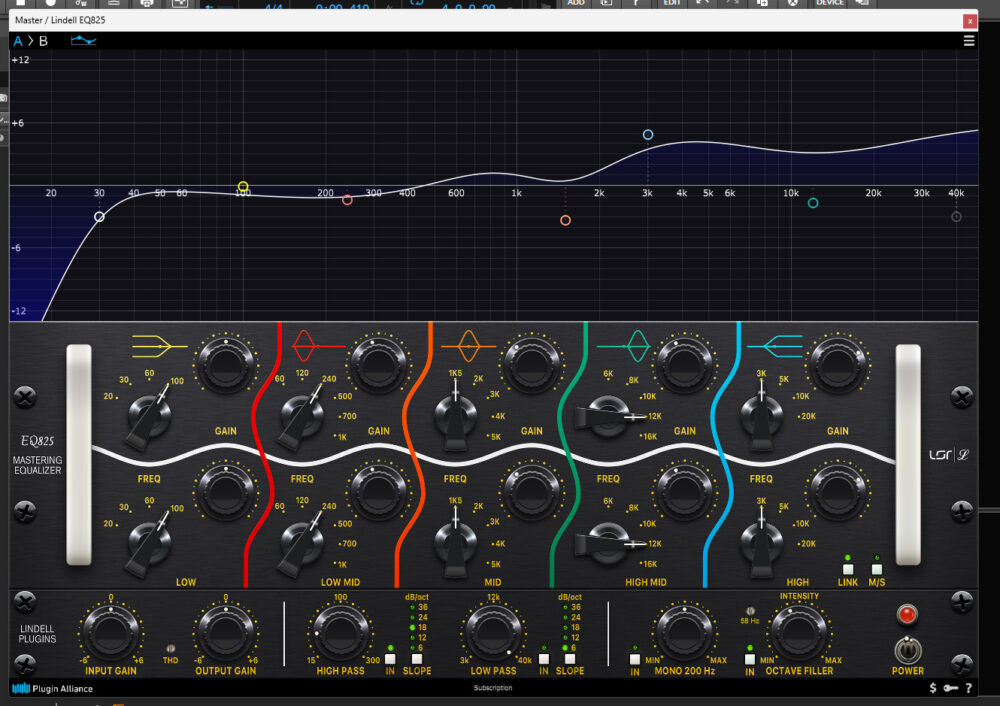Click the lower HIGH MID frequency selector lever
Viewport: 1000px width, 706px height.
click(x=609, y=543)
